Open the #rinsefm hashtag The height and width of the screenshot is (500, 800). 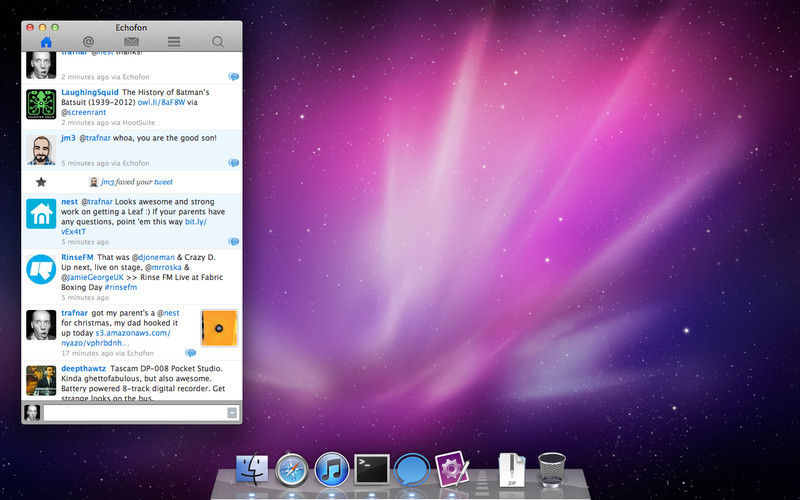[121, 287]
